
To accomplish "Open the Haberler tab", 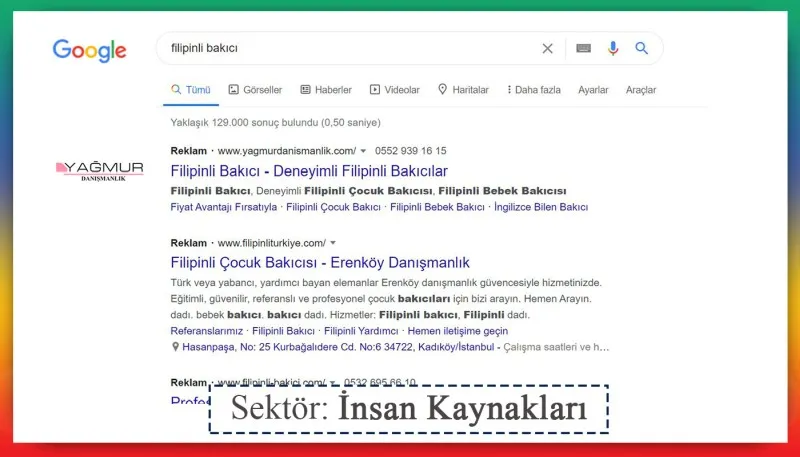I will click(326, 90).
